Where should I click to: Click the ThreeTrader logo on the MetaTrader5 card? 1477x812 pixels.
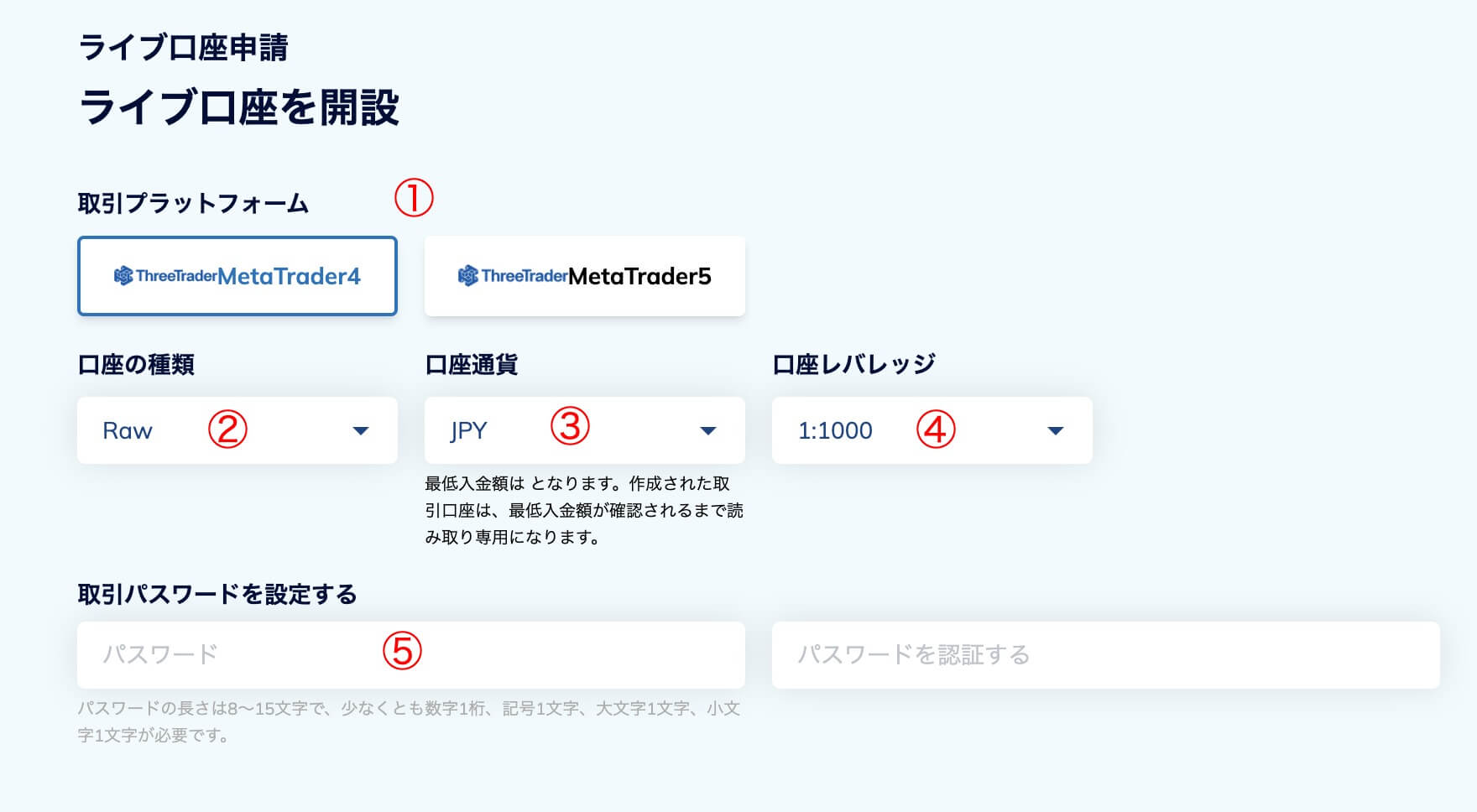(x=514, y=276)
